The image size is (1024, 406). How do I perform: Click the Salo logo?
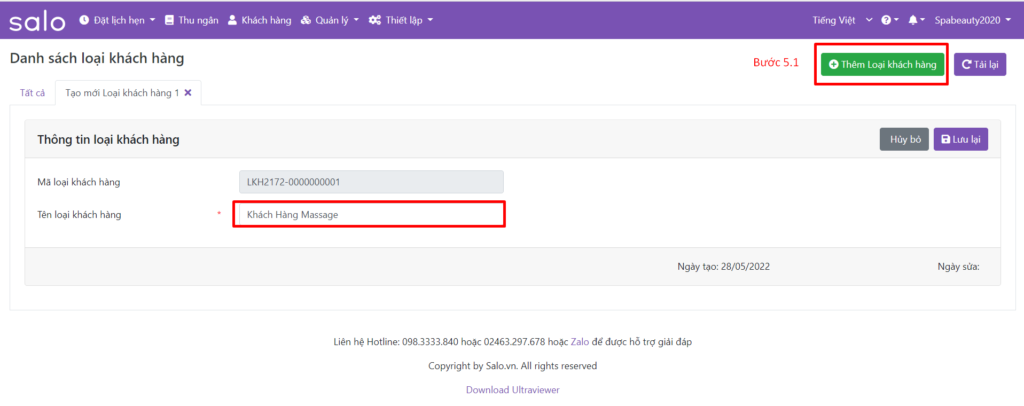coord(37,20)
